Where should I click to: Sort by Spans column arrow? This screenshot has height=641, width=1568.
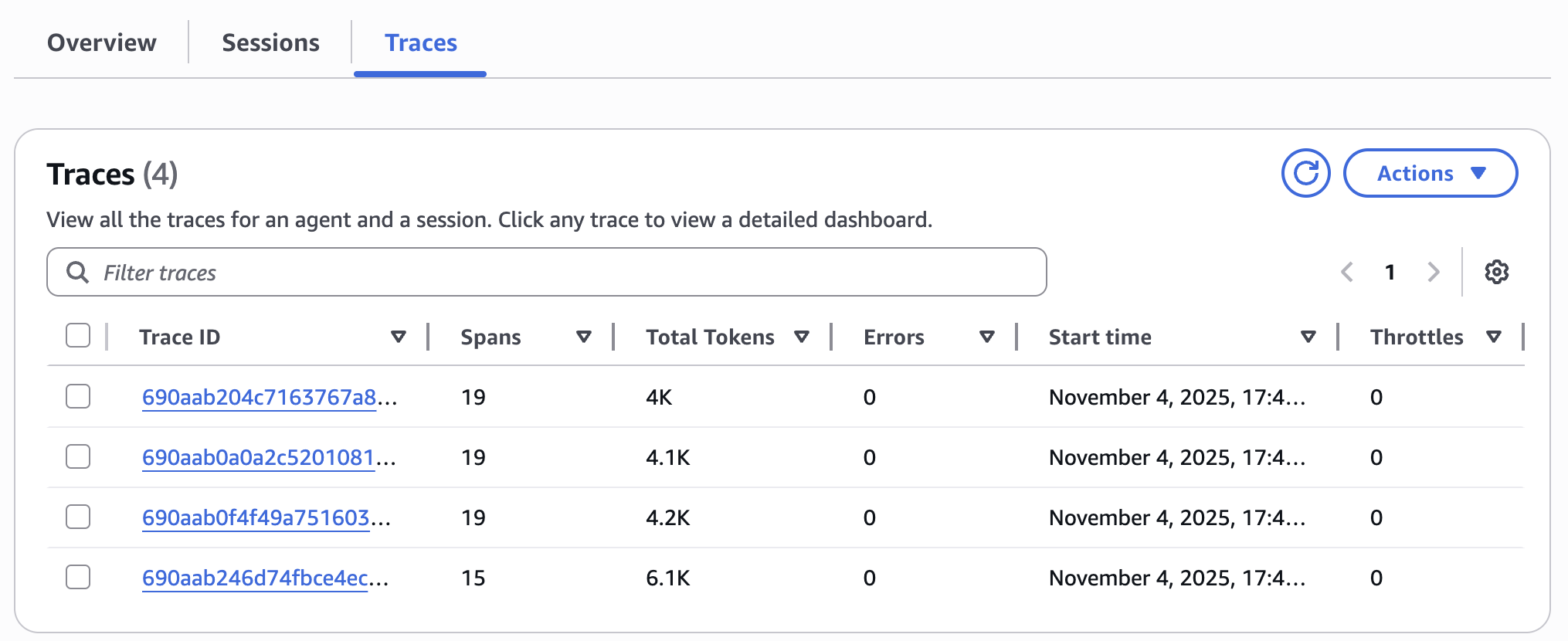click(x=584, y=337)
